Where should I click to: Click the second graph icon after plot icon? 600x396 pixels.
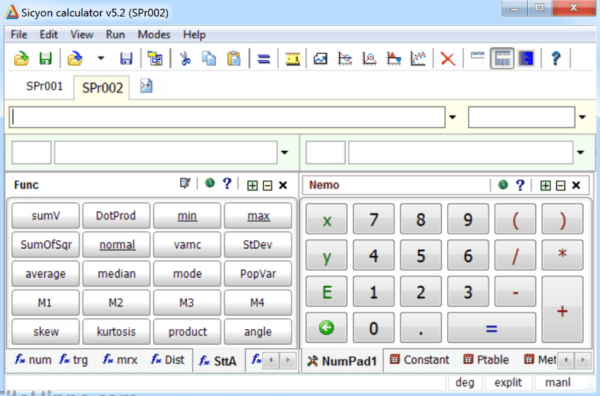click(x=345, y=59)
